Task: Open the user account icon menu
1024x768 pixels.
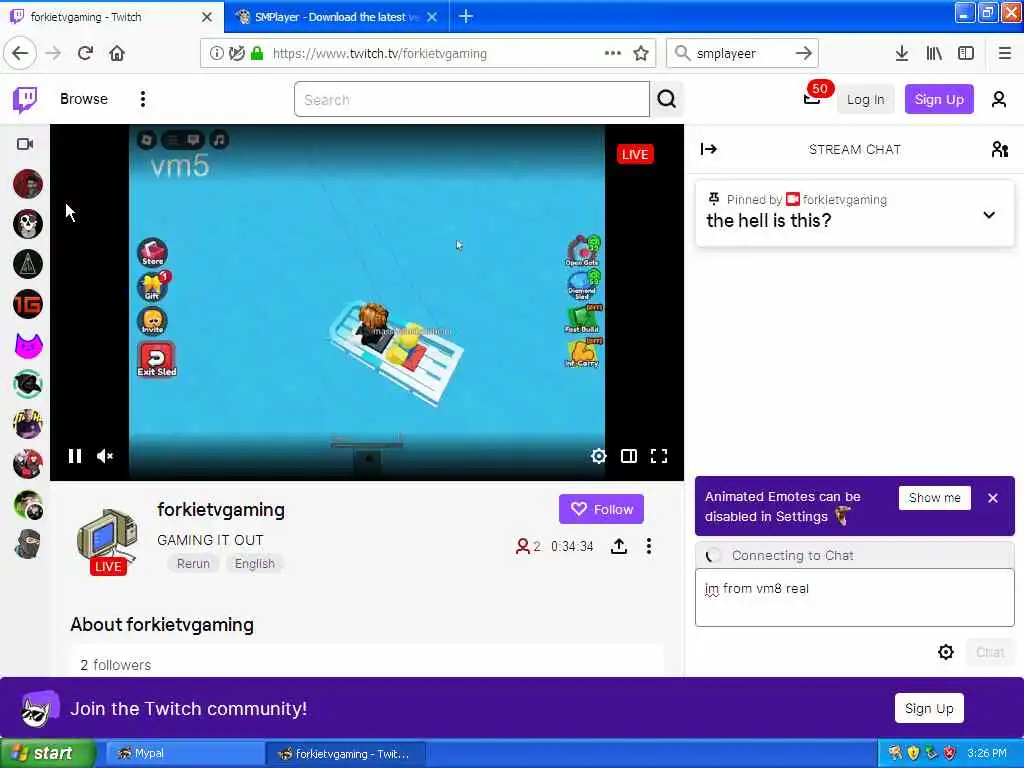Action: point(999,99)
